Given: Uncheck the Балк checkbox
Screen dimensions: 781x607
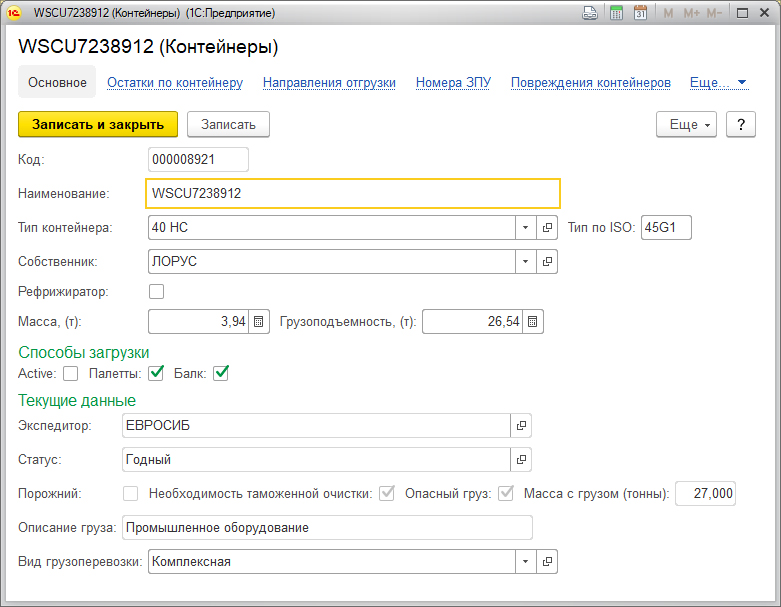Looking at the screenshot, I should coord(221,373).
